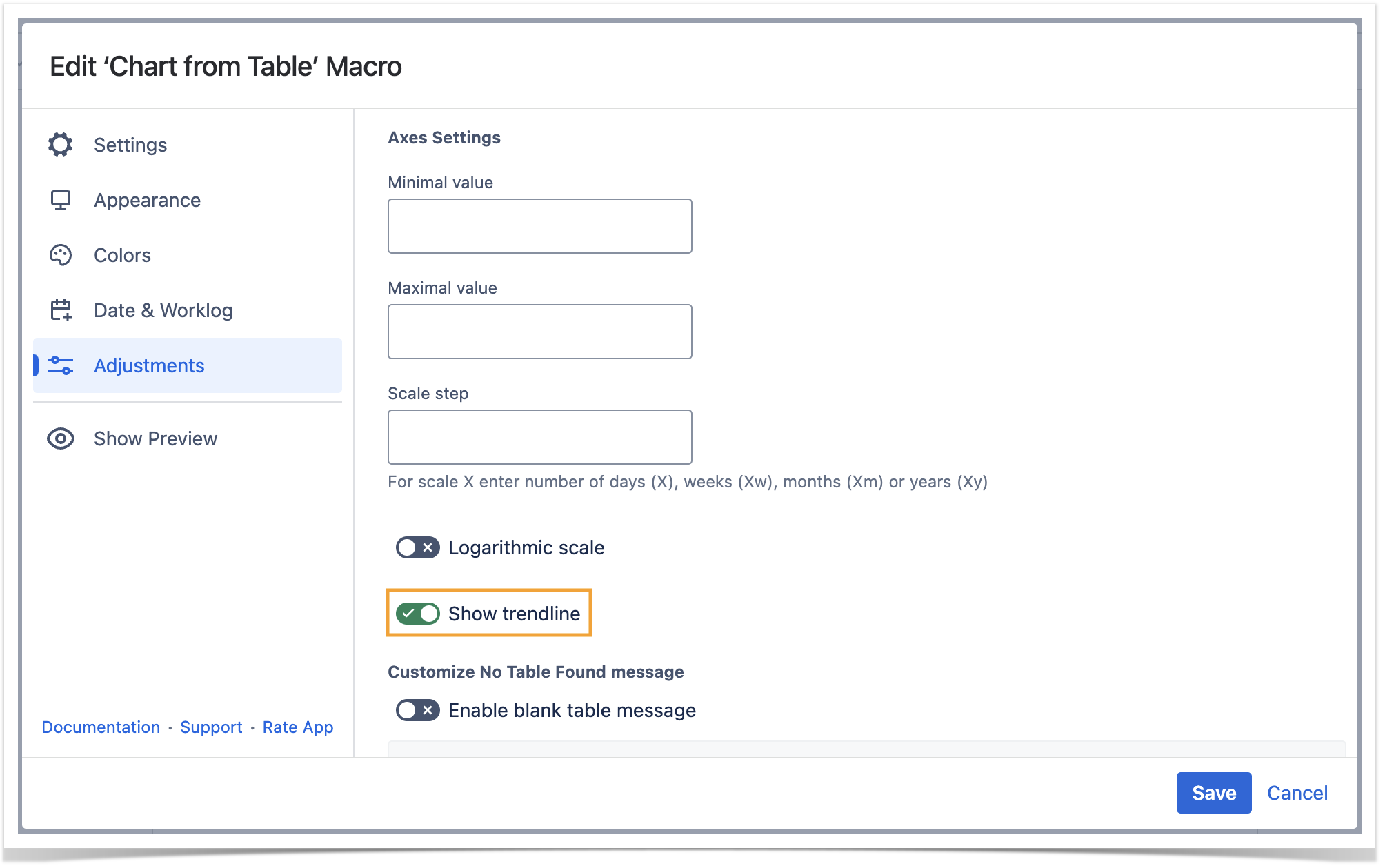Enable the Logarithmic scale toggle

click(417, 547)
